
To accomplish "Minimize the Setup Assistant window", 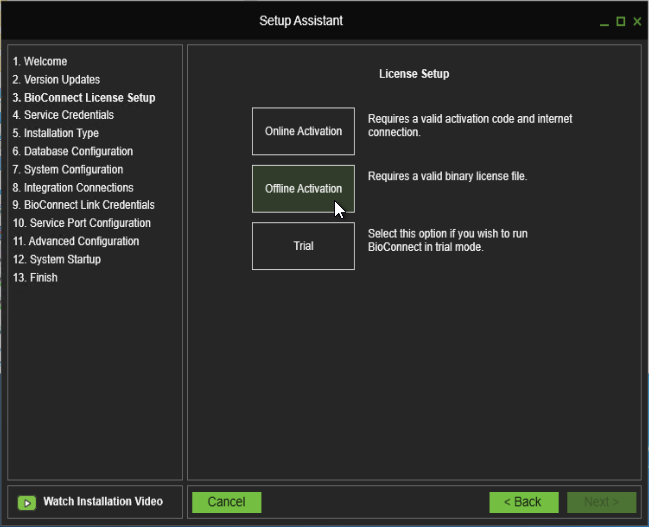I will (605, 21).
